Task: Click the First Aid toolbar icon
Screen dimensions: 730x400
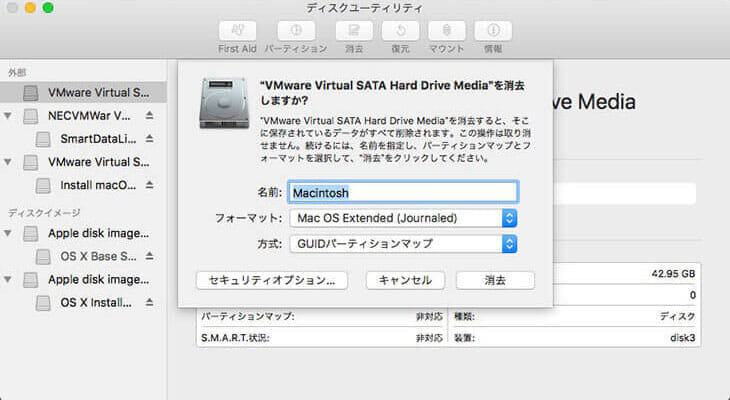Action: pos(237,31)
